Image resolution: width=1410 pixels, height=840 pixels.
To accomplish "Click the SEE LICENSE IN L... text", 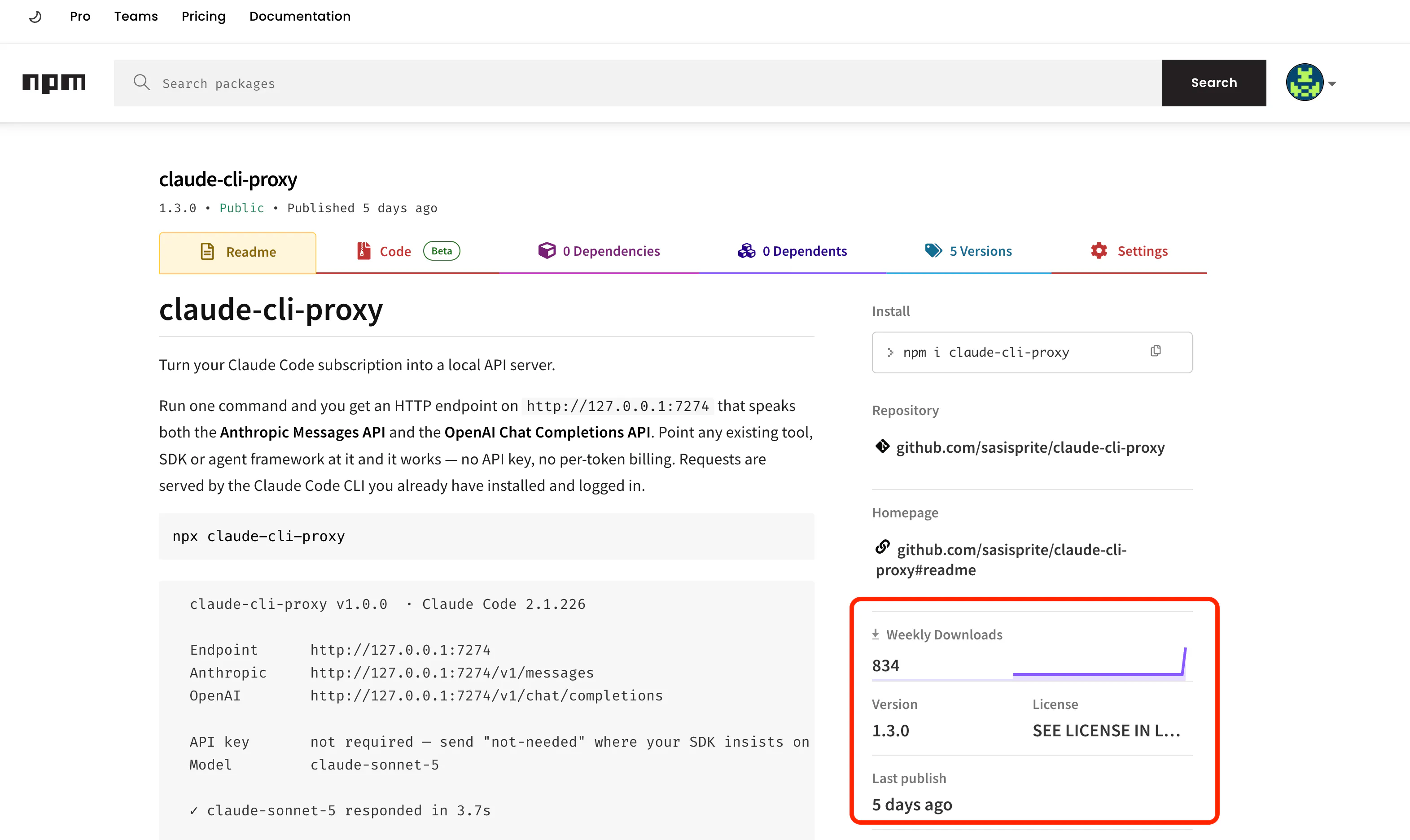I will [1106, 731].
